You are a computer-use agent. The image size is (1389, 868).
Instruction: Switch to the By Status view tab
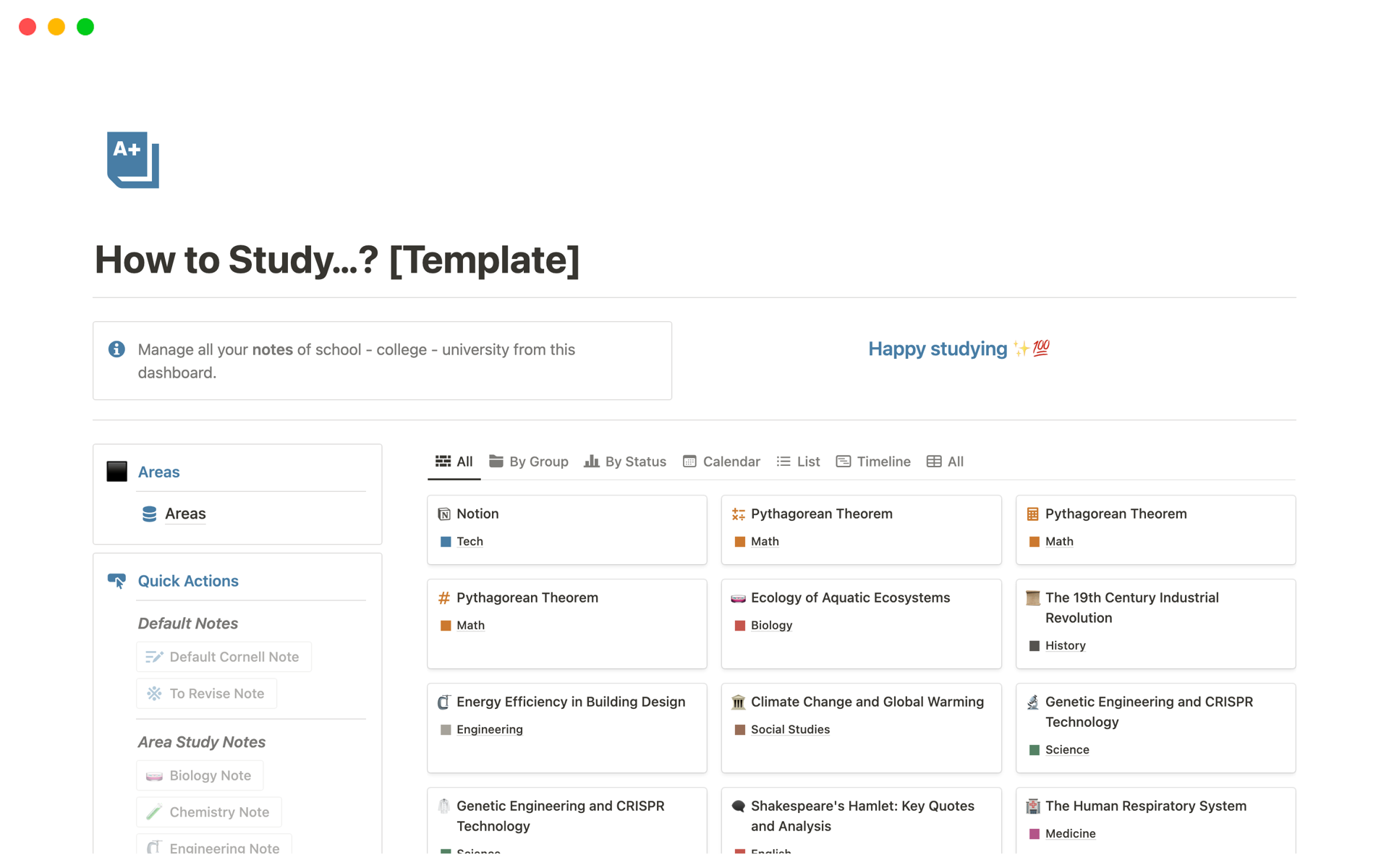pyautogui.click(x=625, y=461)
